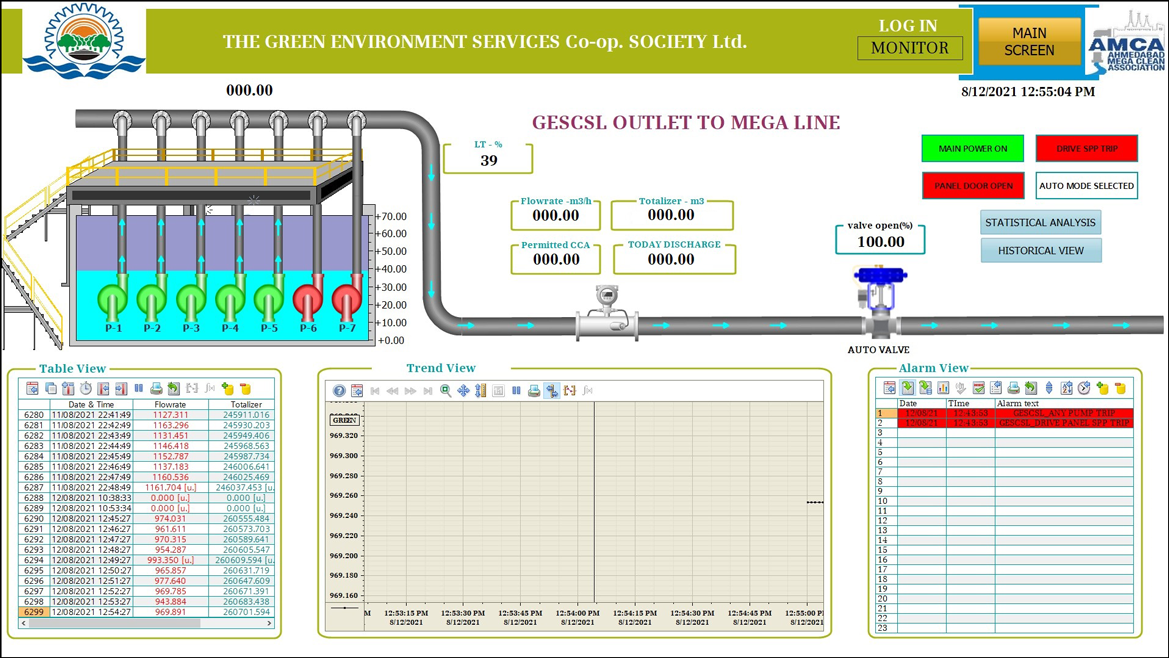Open STATISTICAL ANALYSIS view
The image size is (1169, 658).
[x=1040, y=223]
